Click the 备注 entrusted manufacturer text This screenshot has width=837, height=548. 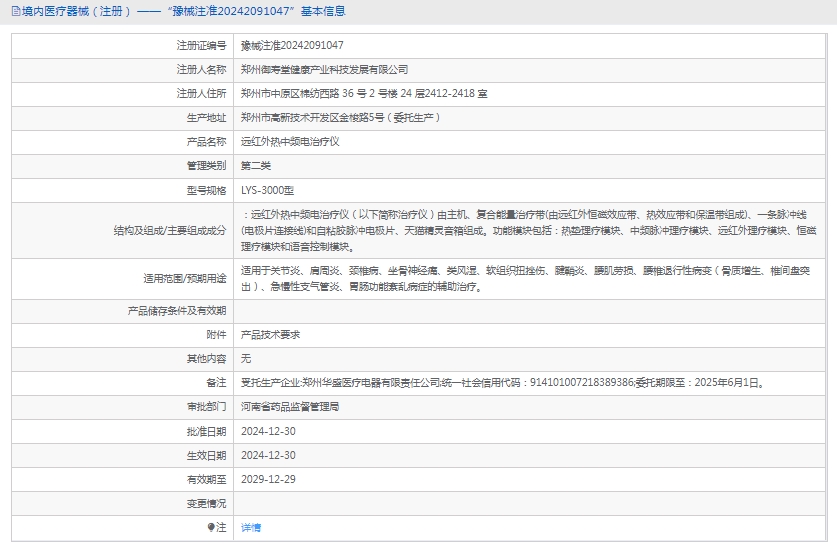tap(502, 382)
